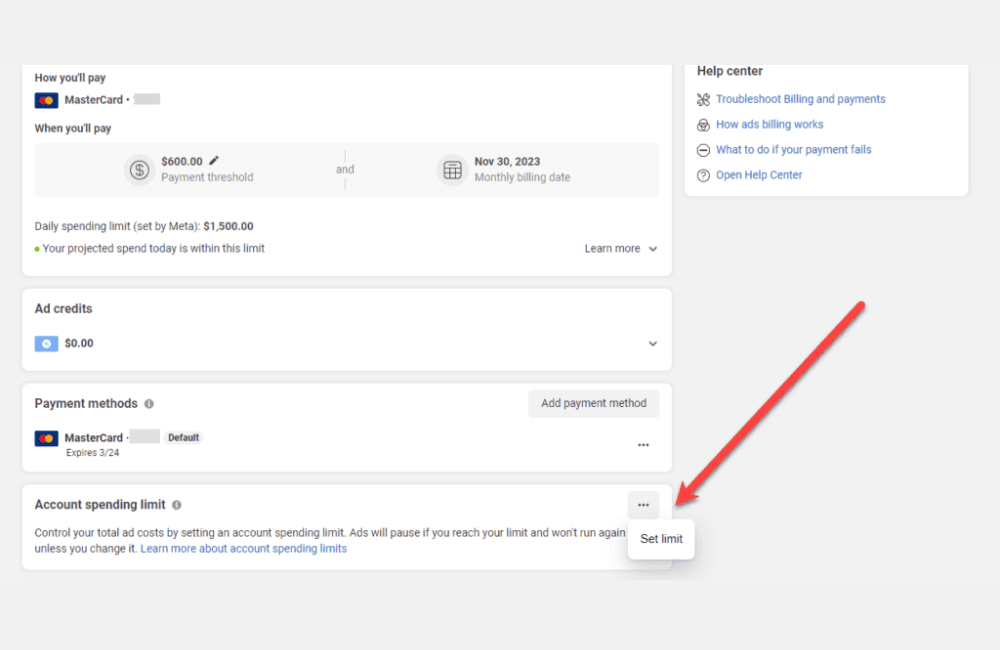The width and height of the screenshot is (1000, 650).
Task: Open What to do if your payment fails
Action: [x=793, y=149]
